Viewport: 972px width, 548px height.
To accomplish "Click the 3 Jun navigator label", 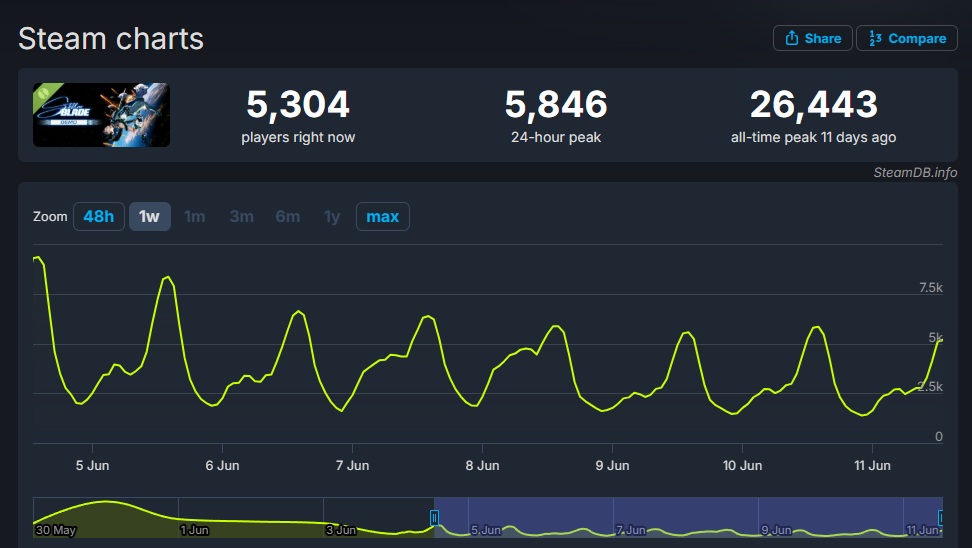I will [341, 530].
